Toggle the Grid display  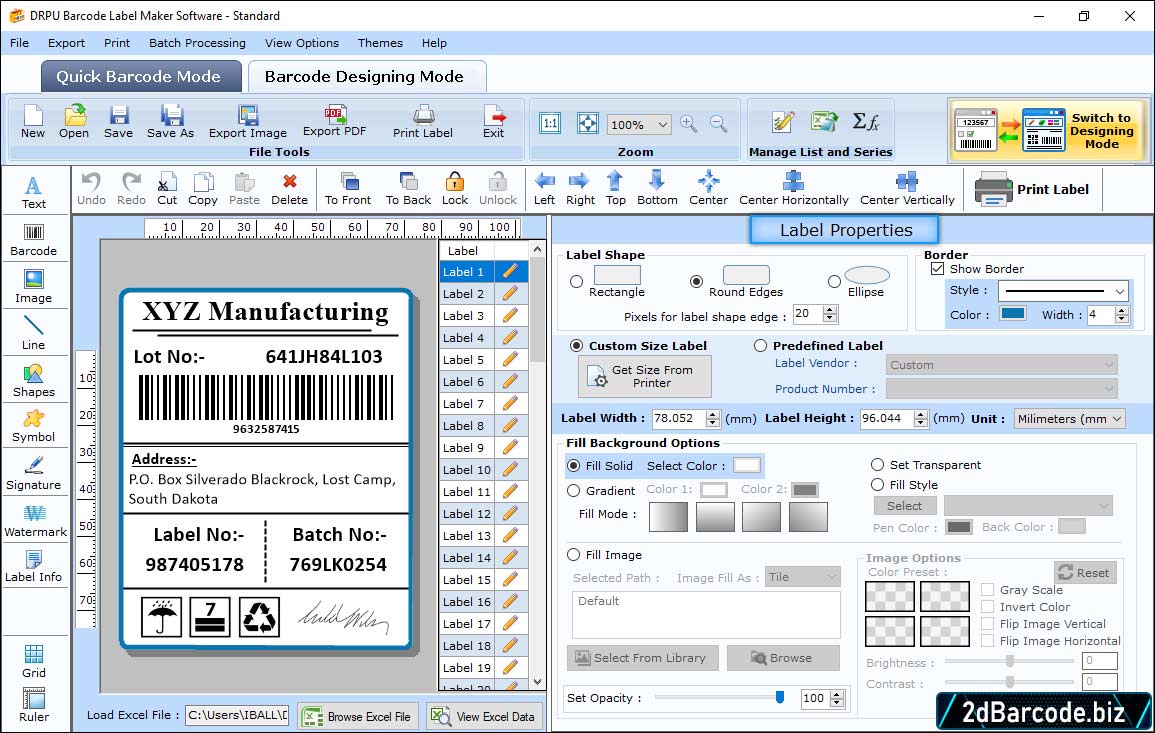point(33,661)
